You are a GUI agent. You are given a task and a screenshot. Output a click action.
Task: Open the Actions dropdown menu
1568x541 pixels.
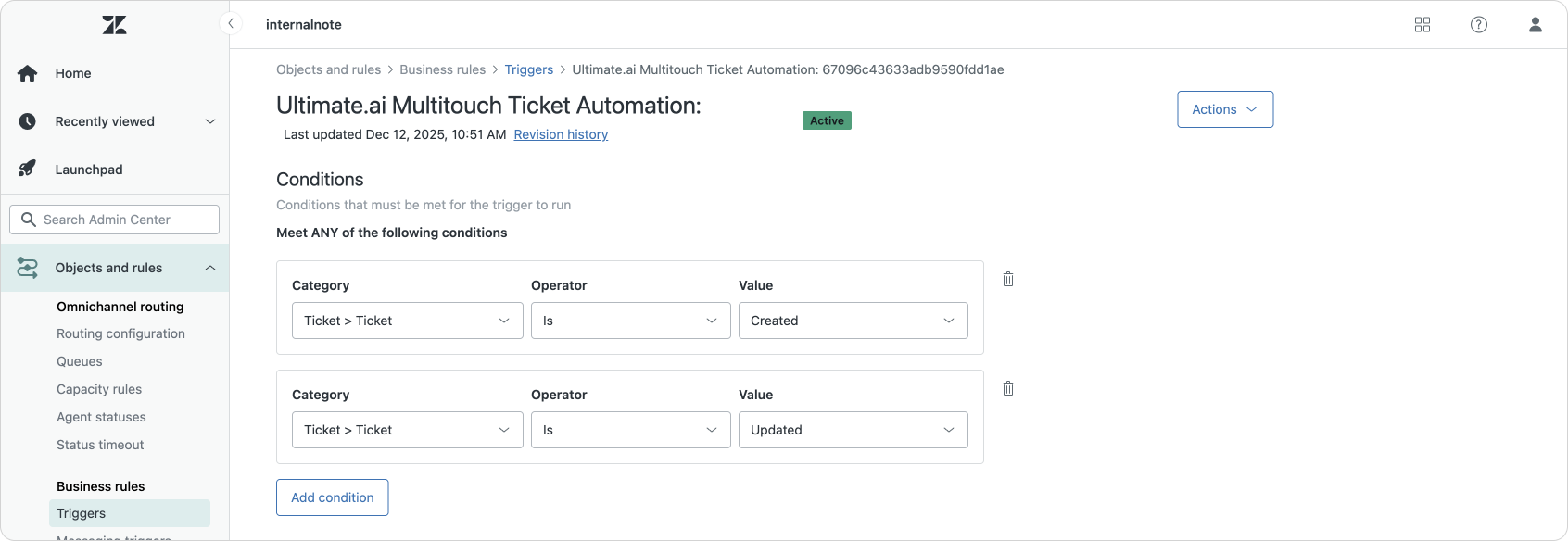pyautogui.click(x=1224, y=109)
